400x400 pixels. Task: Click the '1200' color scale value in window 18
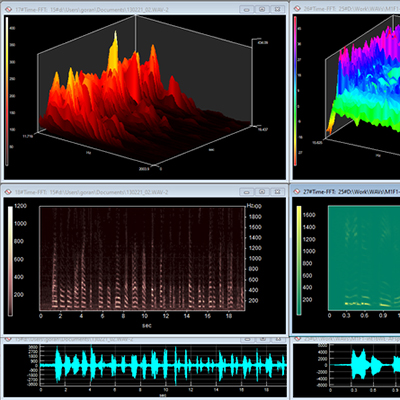coord(21,206)
